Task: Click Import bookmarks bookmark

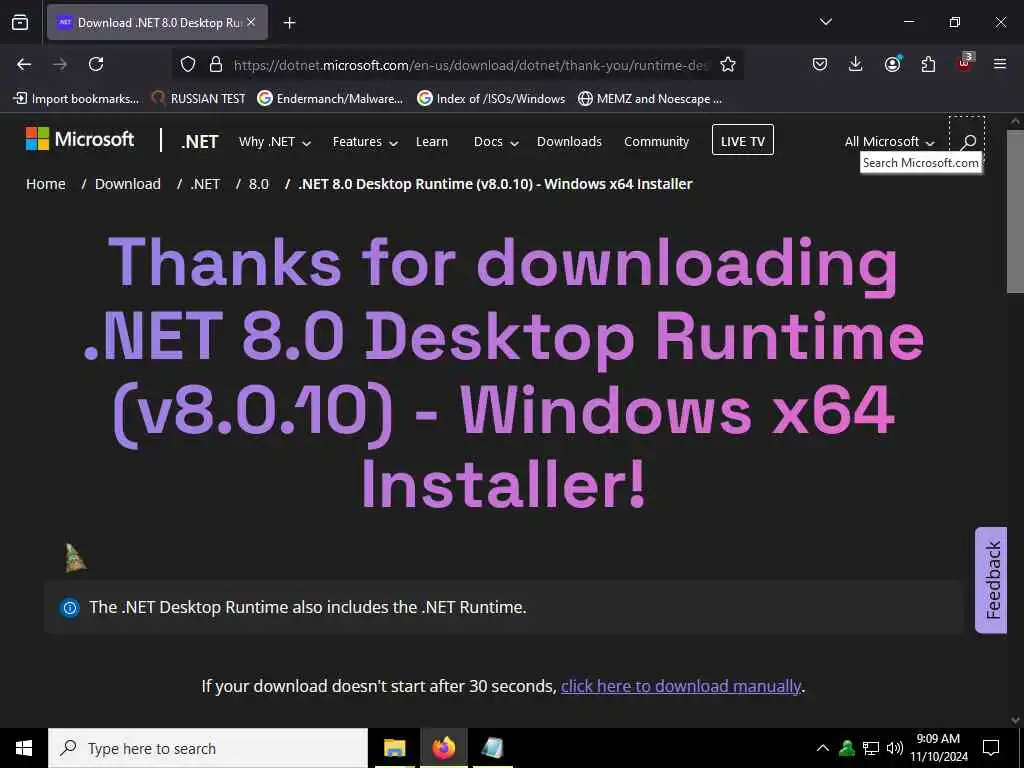Action: (x=76, y=99)
